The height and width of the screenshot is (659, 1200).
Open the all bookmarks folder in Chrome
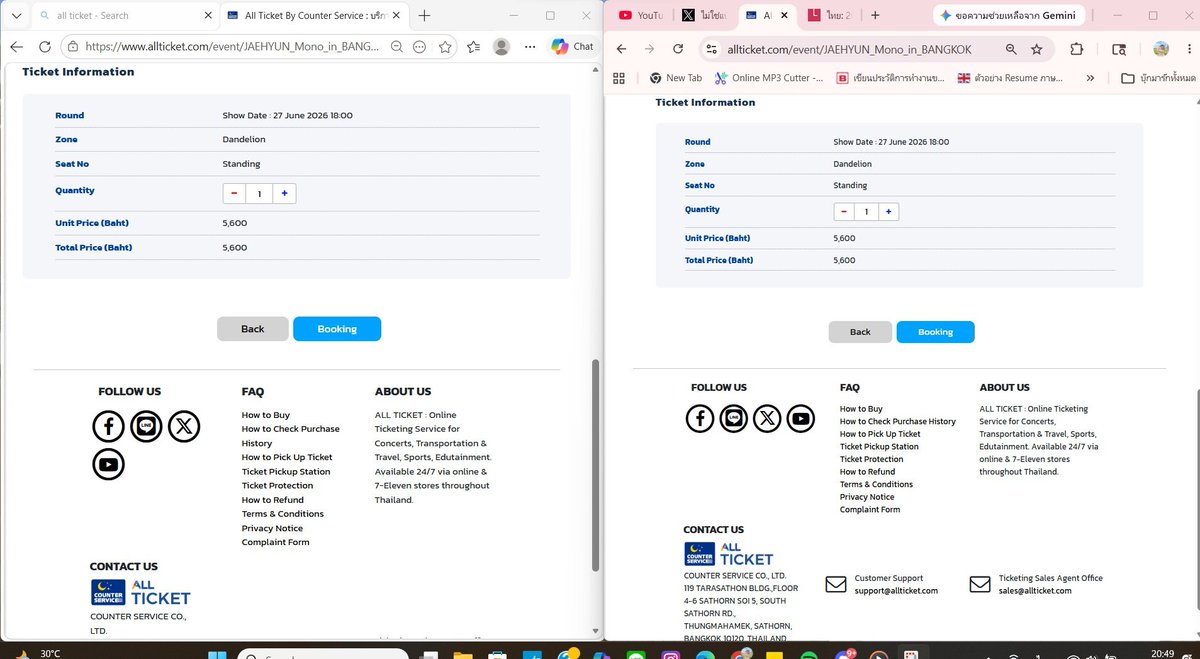point(1158,77)
